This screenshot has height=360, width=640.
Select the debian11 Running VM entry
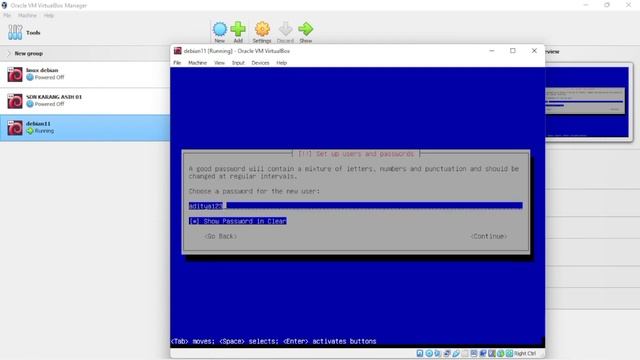[85, 128]
